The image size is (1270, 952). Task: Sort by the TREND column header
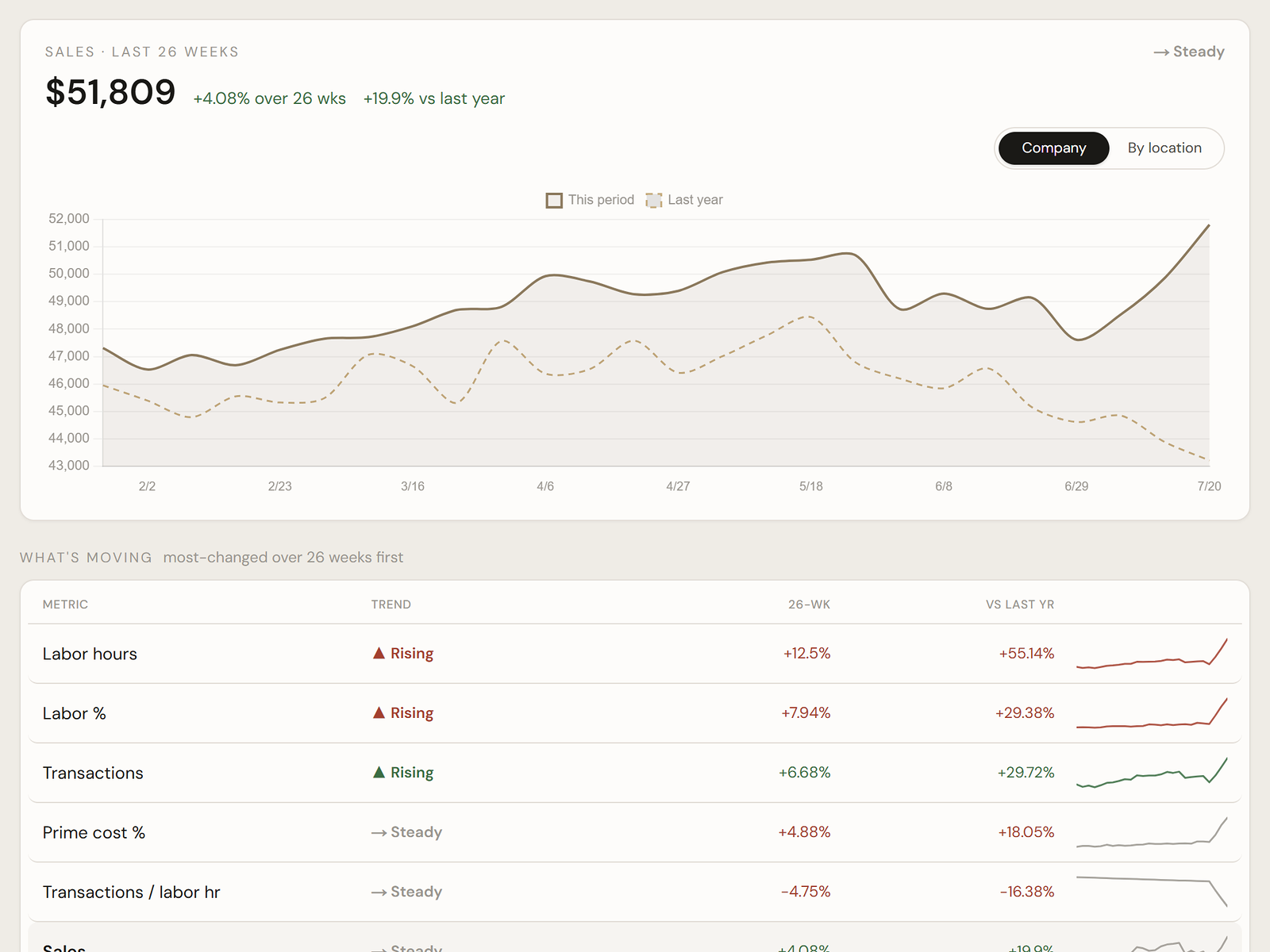tap(391, 605)
